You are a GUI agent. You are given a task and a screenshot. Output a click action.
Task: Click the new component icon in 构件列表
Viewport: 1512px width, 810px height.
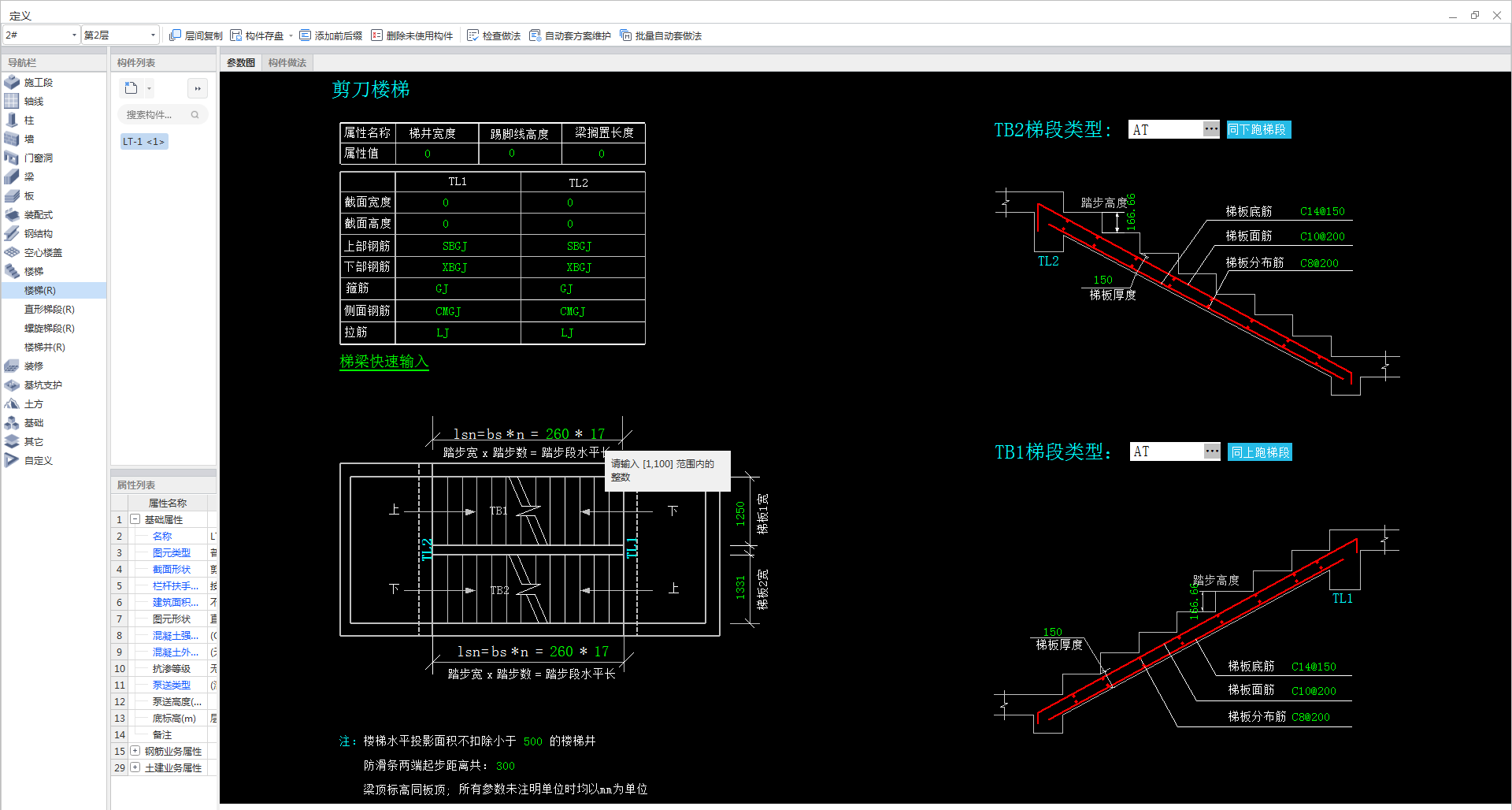(x=132, y=88)
